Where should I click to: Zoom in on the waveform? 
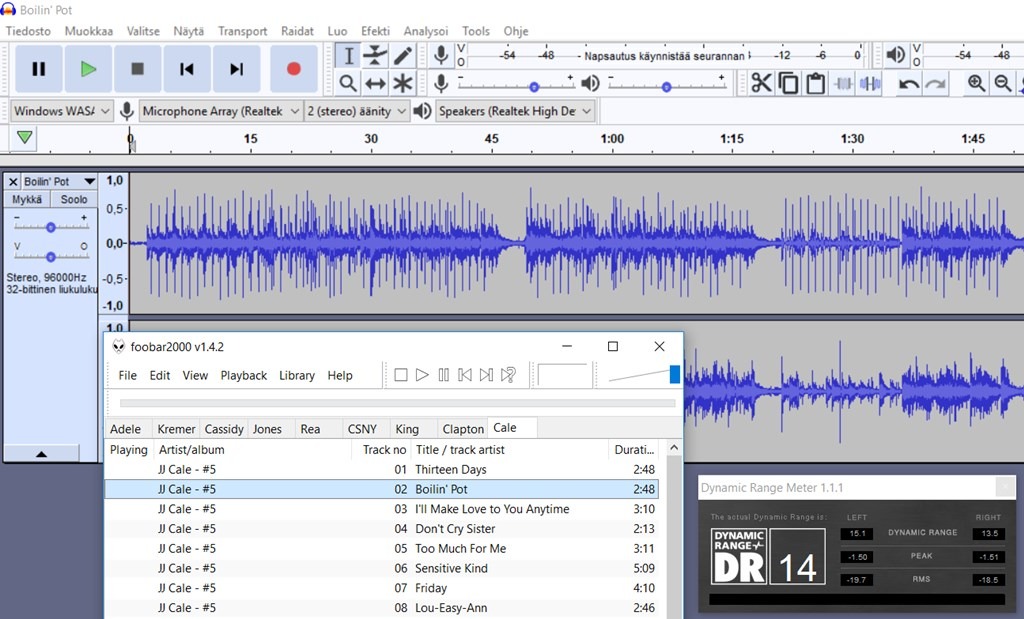point(976,84)
